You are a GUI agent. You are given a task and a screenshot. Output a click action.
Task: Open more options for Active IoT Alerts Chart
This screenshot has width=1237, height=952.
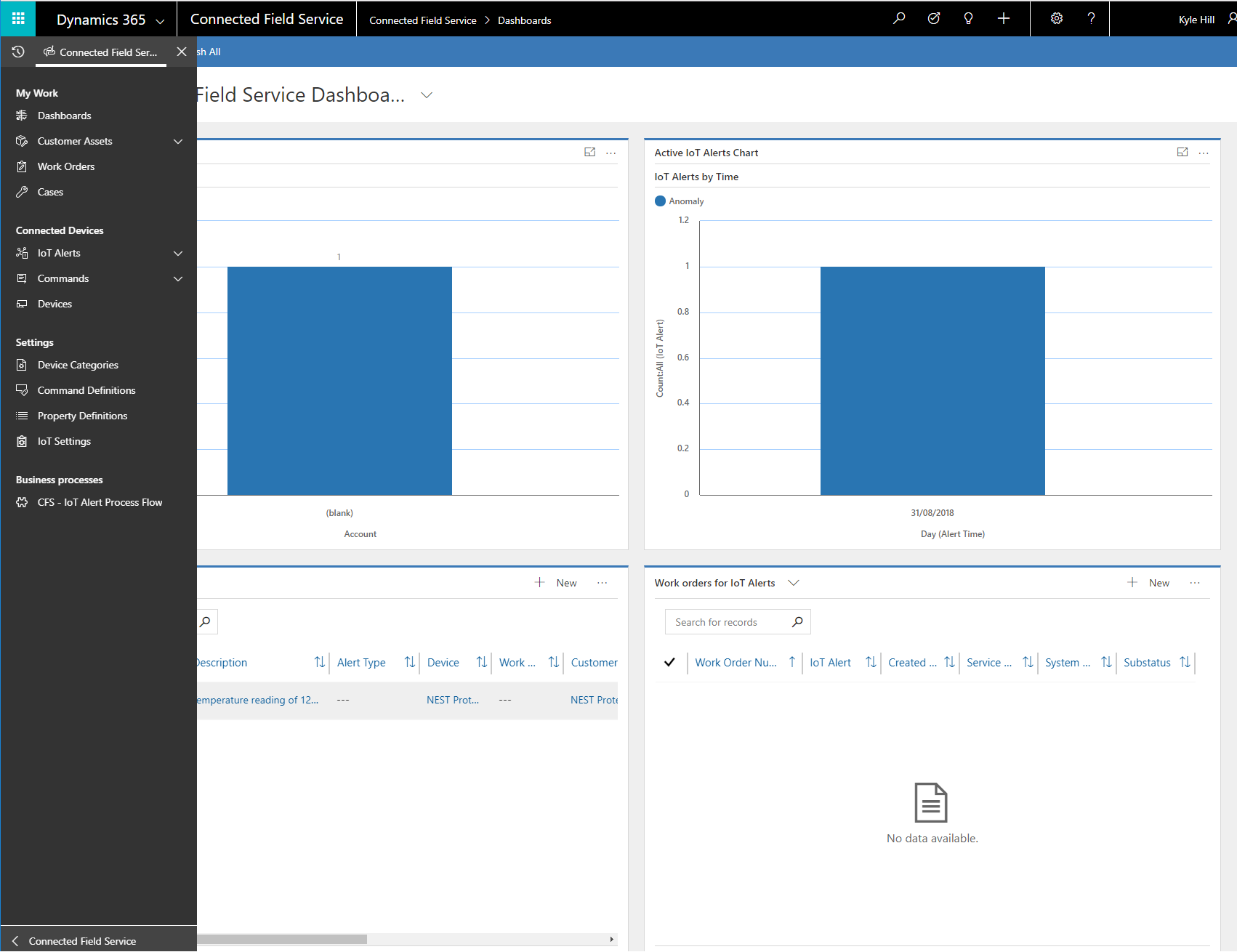click(1204, 153)
